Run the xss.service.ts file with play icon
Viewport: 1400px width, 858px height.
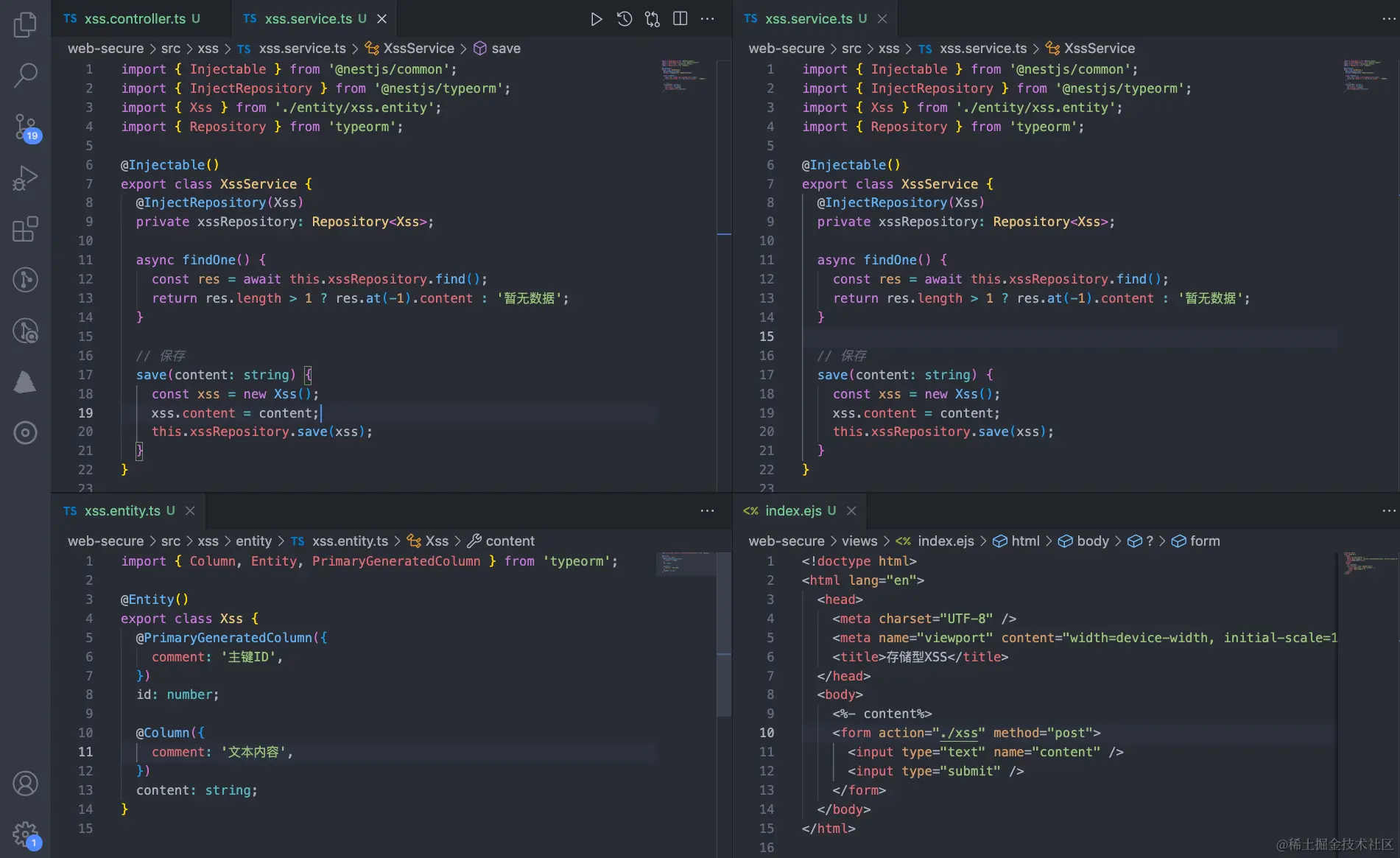[x=596, y=19]
